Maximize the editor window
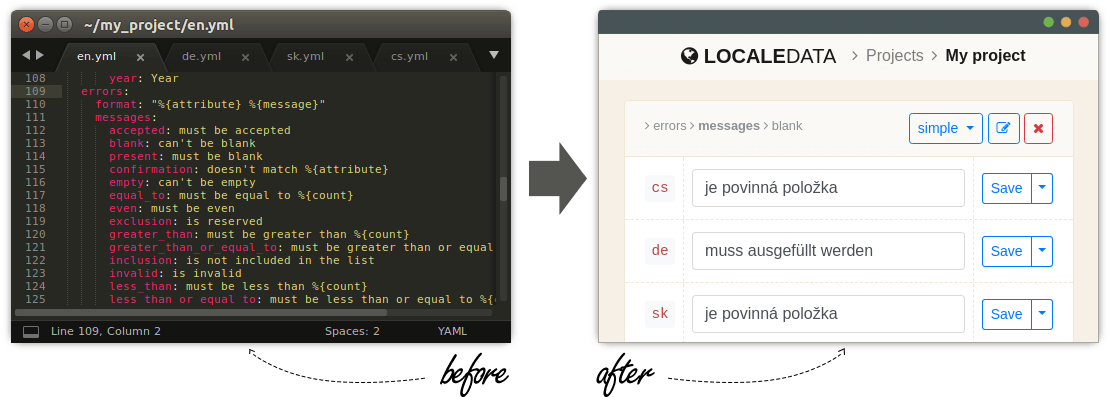Screen dimensions: 1110x397 (x=63, y=24)
